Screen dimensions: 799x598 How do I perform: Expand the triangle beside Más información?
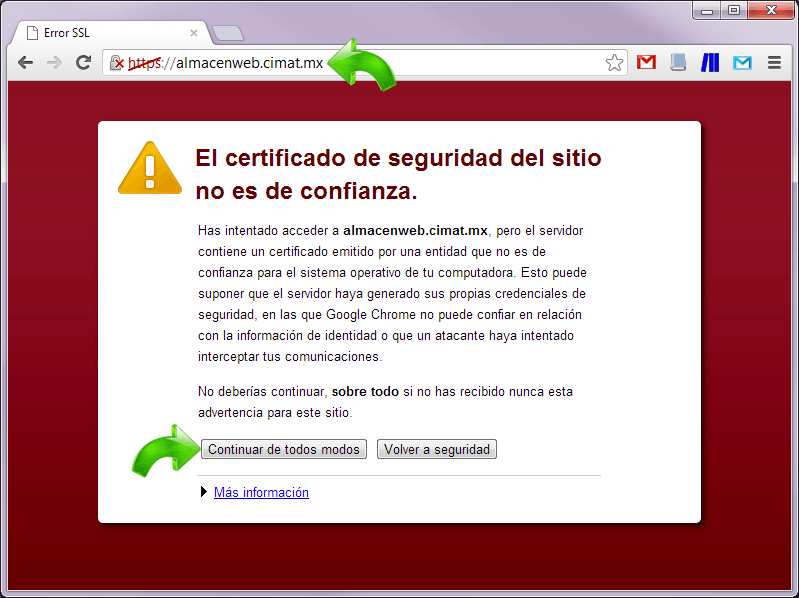[x=205, y=492]
